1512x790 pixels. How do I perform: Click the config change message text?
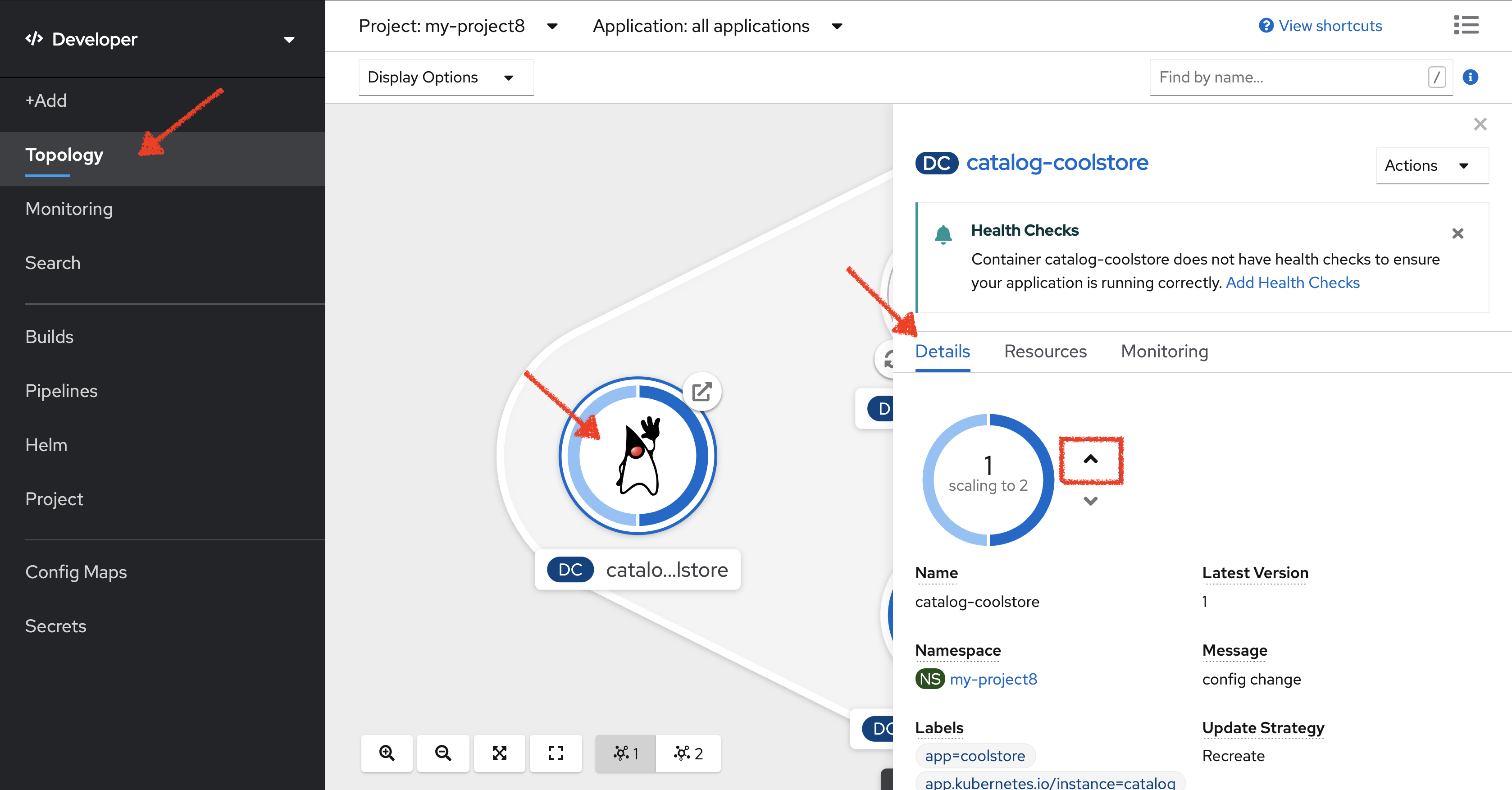pyautogui.click(x=1252, y=679)
